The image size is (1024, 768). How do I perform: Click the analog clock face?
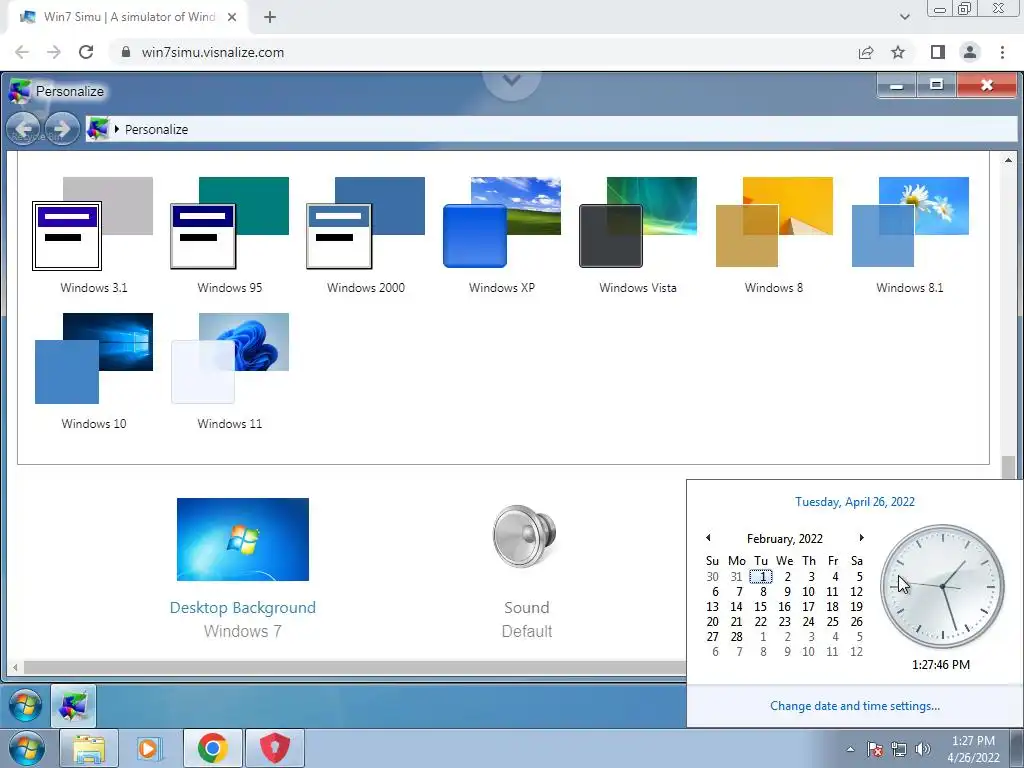[942, 586]
